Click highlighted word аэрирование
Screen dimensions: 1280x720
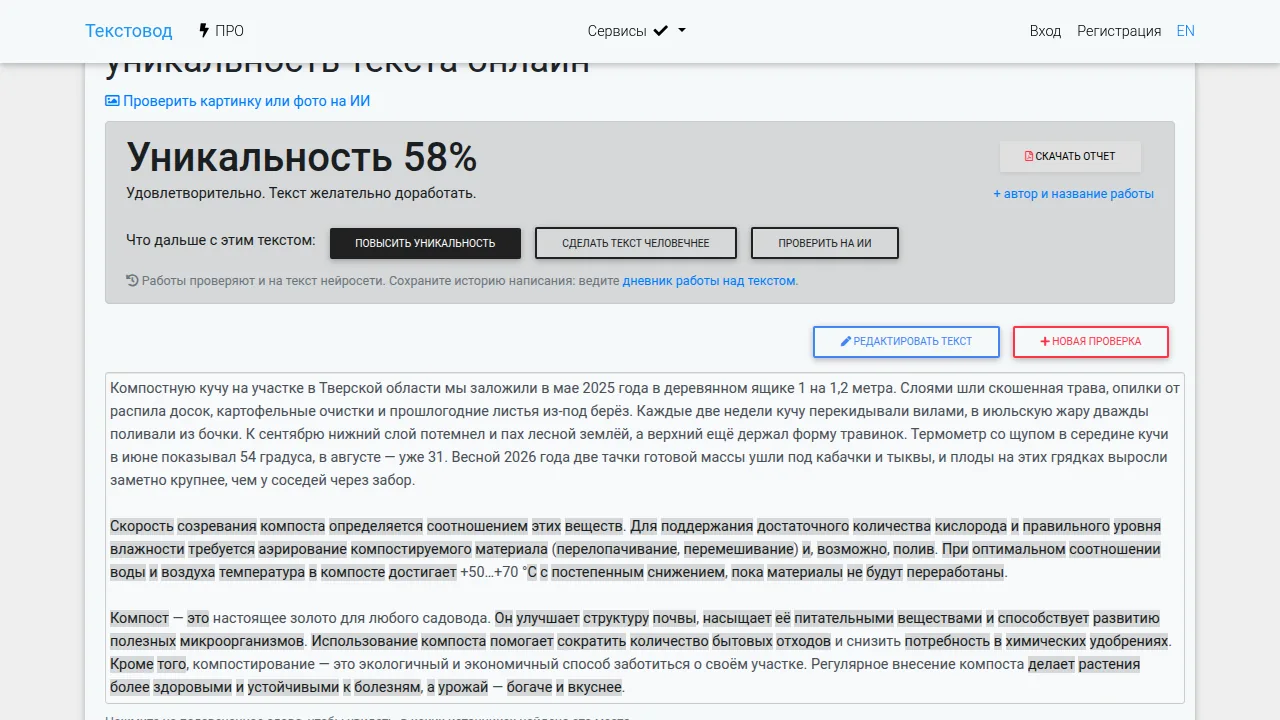(x=303, y=549)
